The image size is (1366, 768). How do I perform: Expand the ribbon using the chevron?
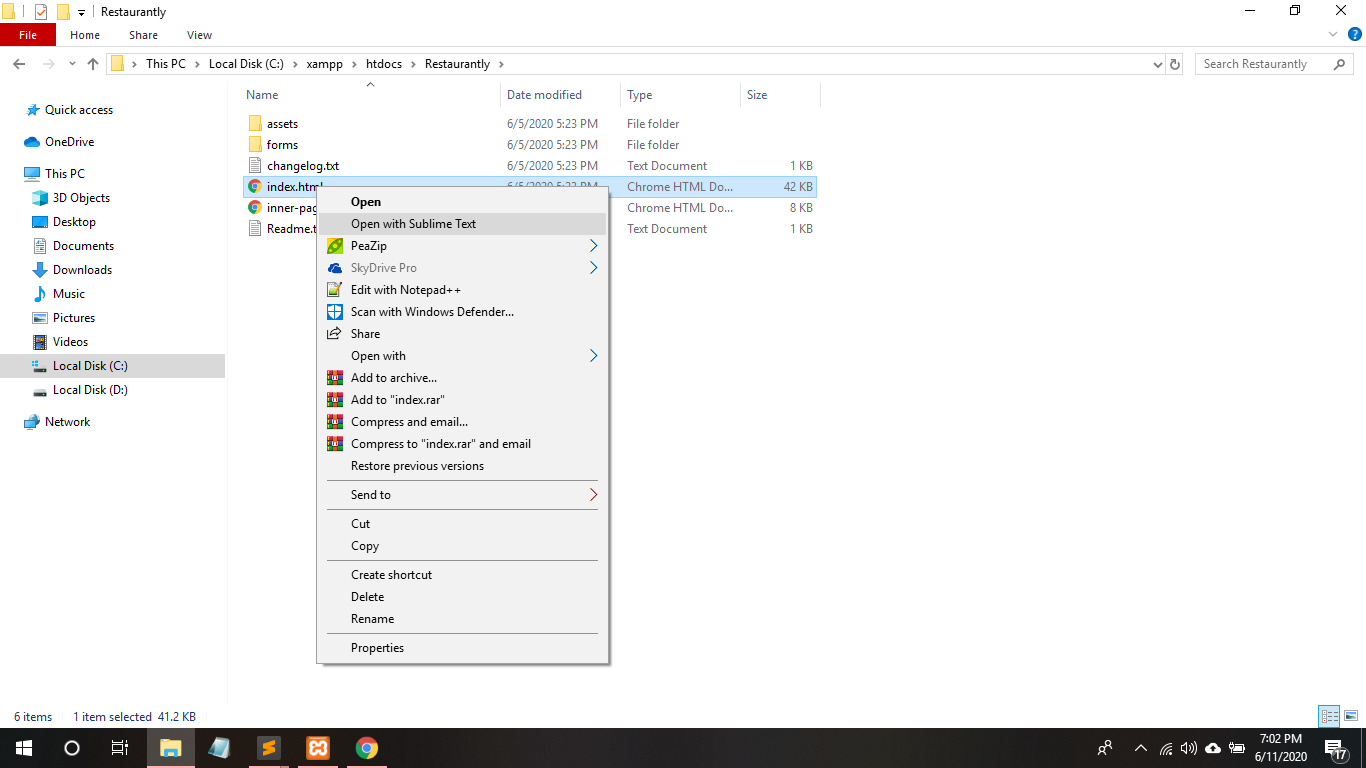coord(1333,35)
